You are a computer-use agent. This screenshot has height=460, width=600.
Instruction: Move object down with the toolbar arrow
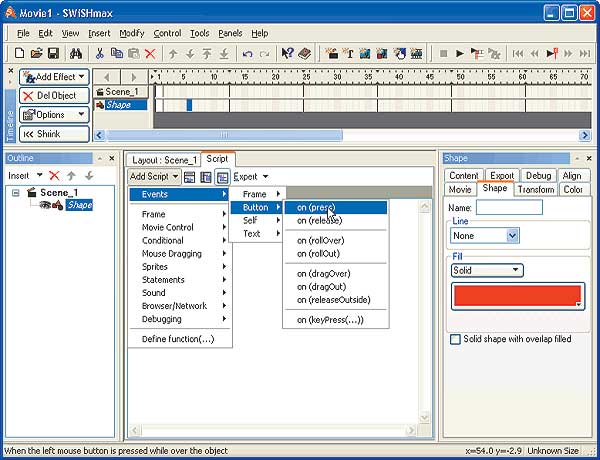point(190,54)
